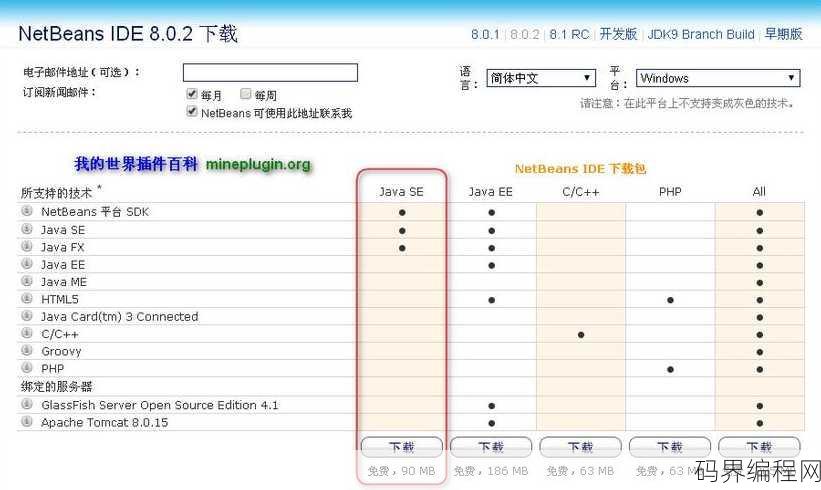The width and height of the screenshot is (821, 490).
Task: Open the 8.1 RC version link
Action: tap(569, 35)
